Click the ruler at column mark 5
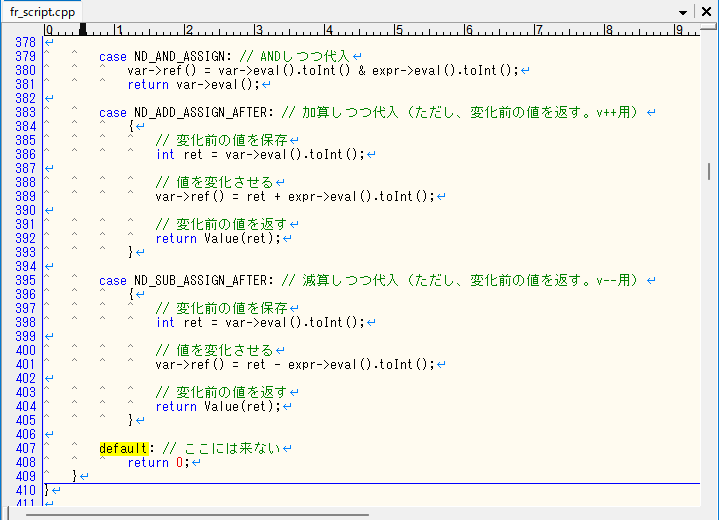This screenshot has width=719, height=520. (x=397, y=29)
